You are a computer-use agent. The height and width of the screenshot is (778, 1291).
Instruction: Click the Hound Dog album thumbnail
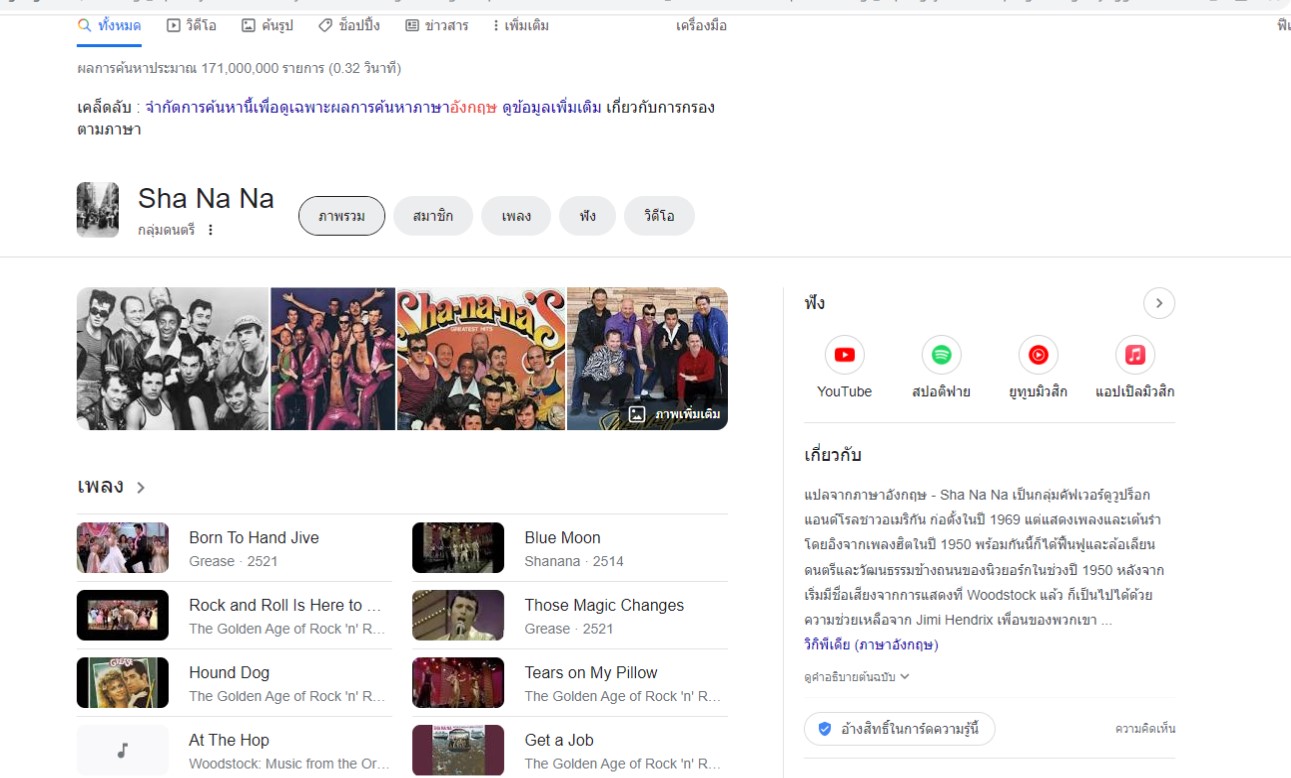(123, 683)
